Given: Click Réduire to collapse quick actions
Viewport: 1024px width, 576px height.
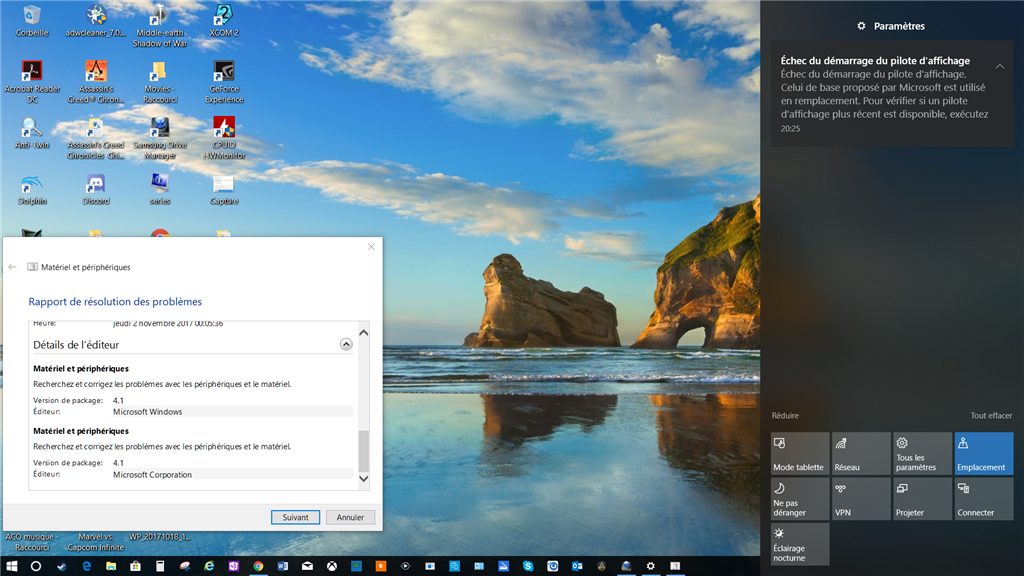Looking at the screenshot, I should point(785,415).
